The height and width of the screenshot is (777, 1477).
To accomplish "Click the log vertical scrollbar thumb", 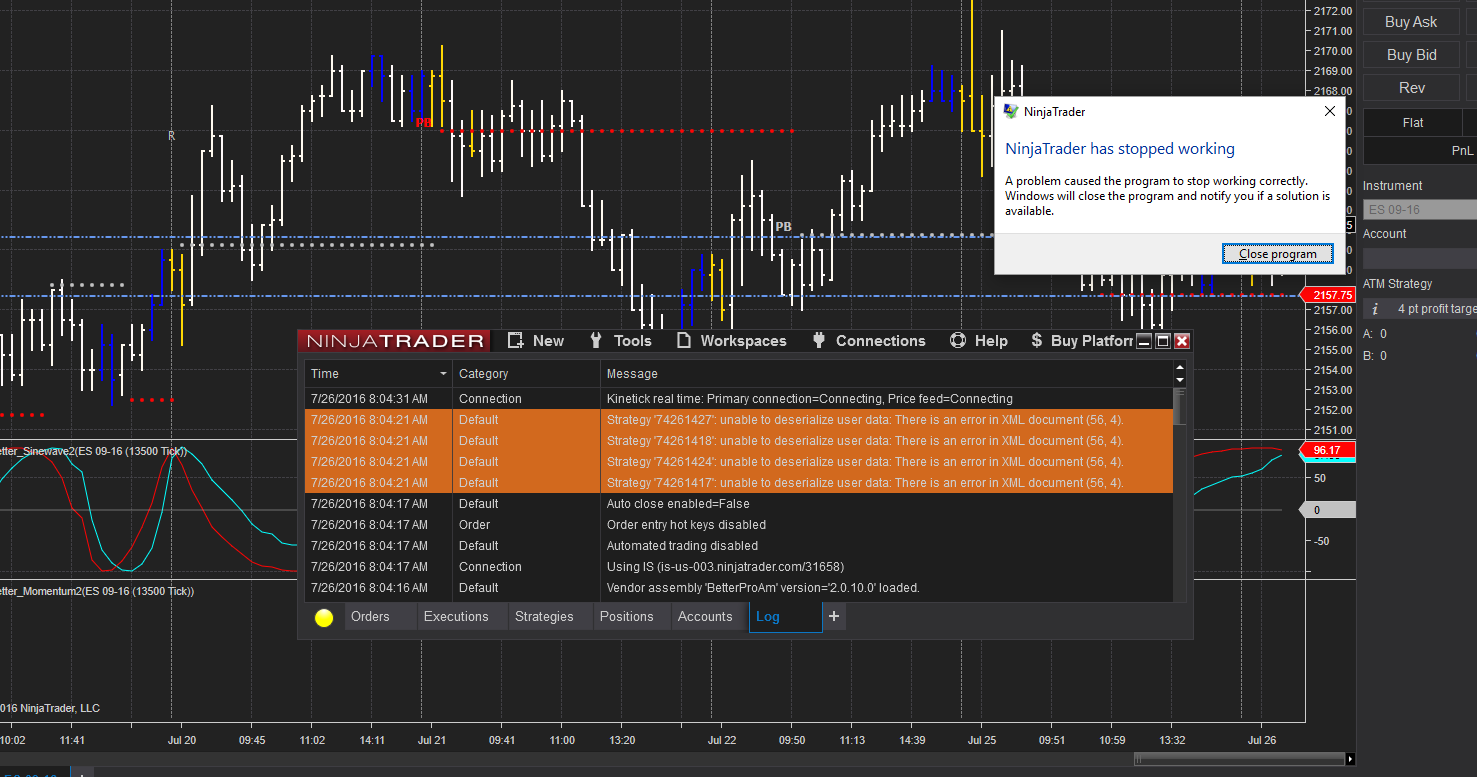I will click(x=1180, y=407).
